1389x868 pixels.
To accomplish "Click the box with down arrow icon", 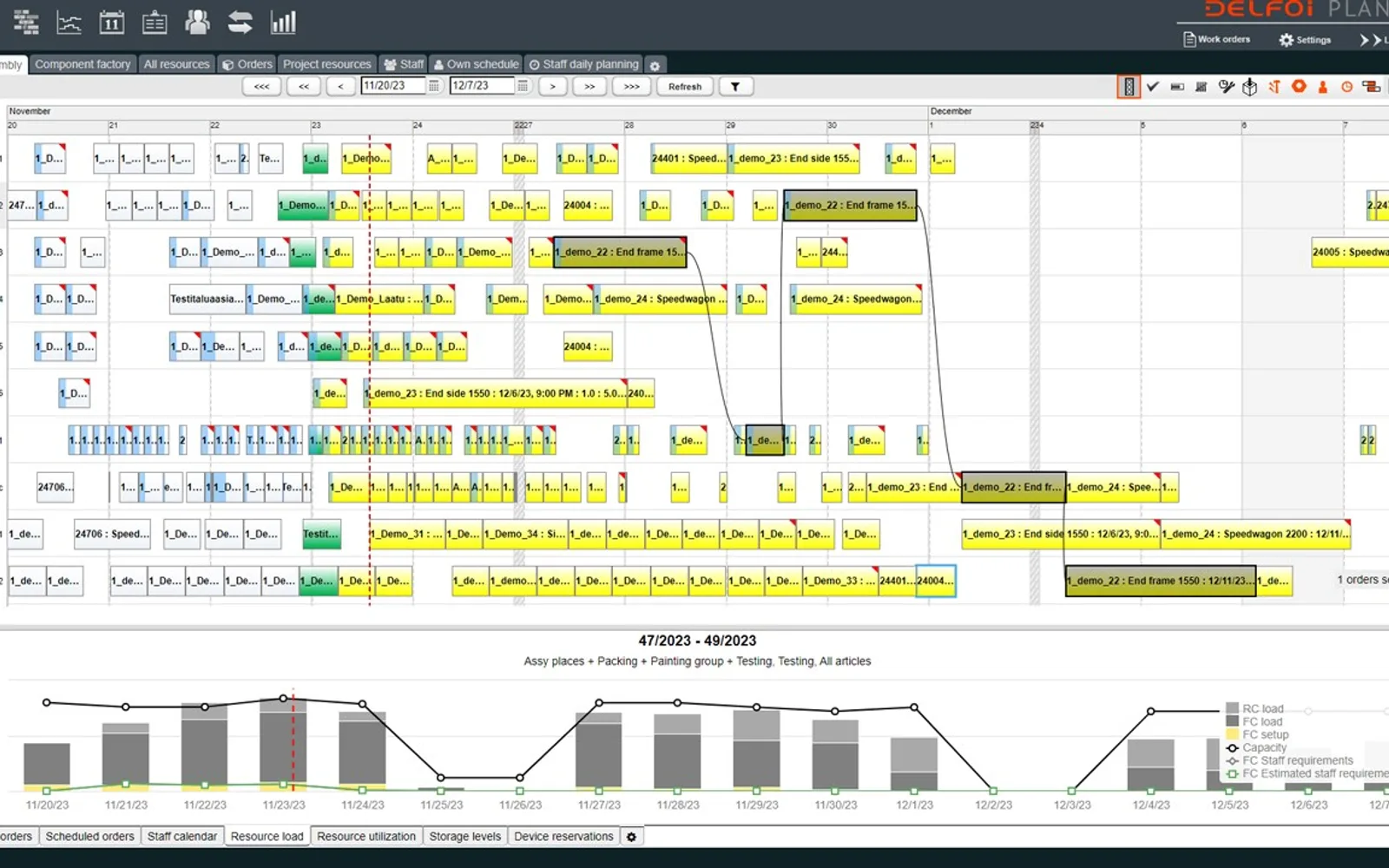I will 1250,87.
